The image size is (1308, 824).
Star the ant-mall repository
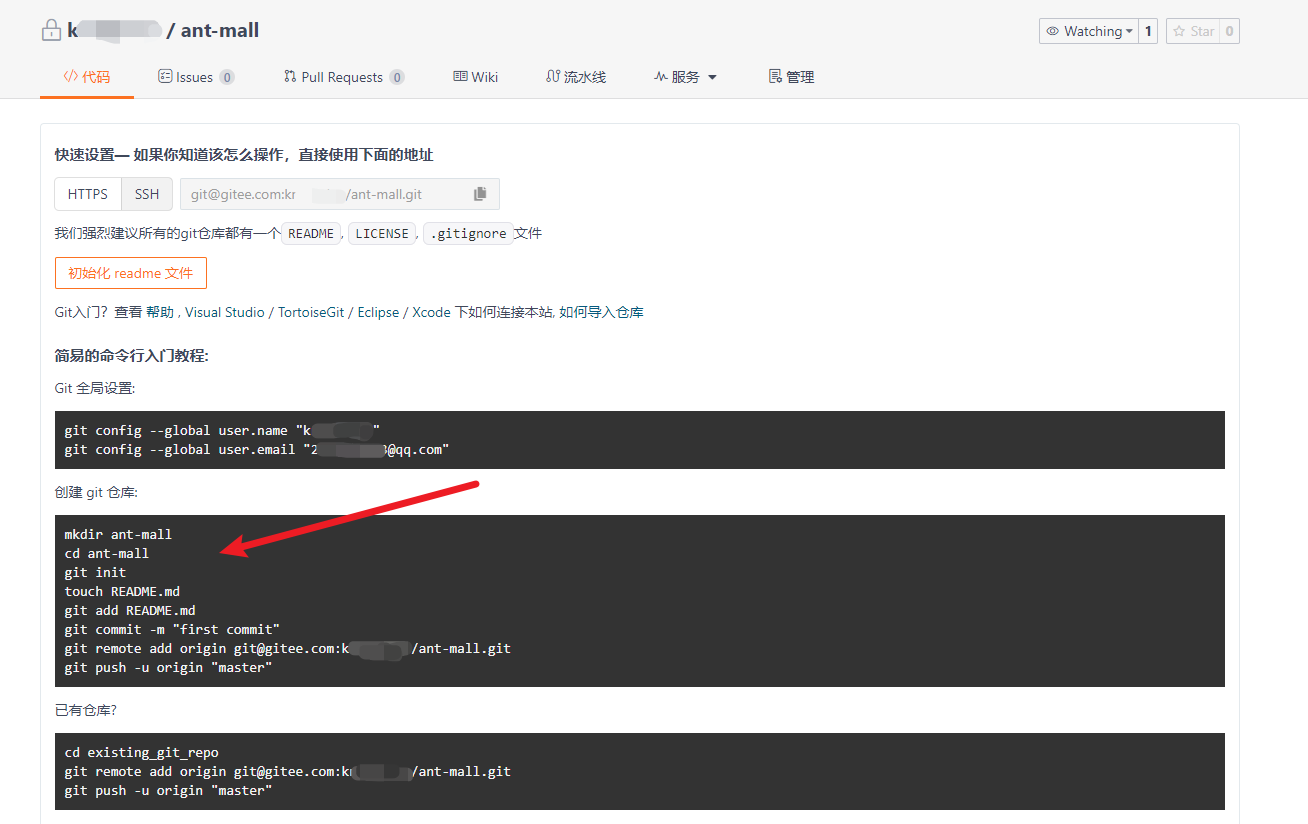(x=1193, y=32)
